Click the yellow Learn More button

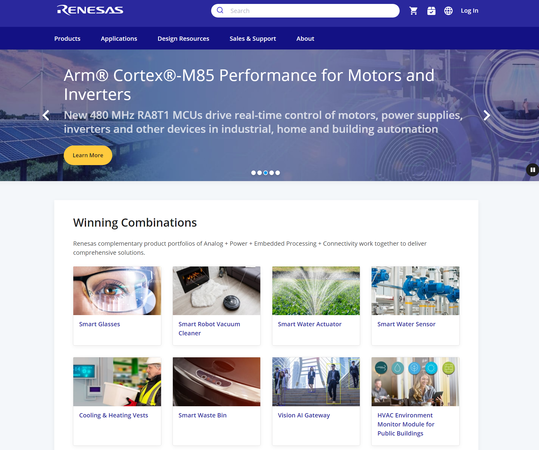point(88,155)
